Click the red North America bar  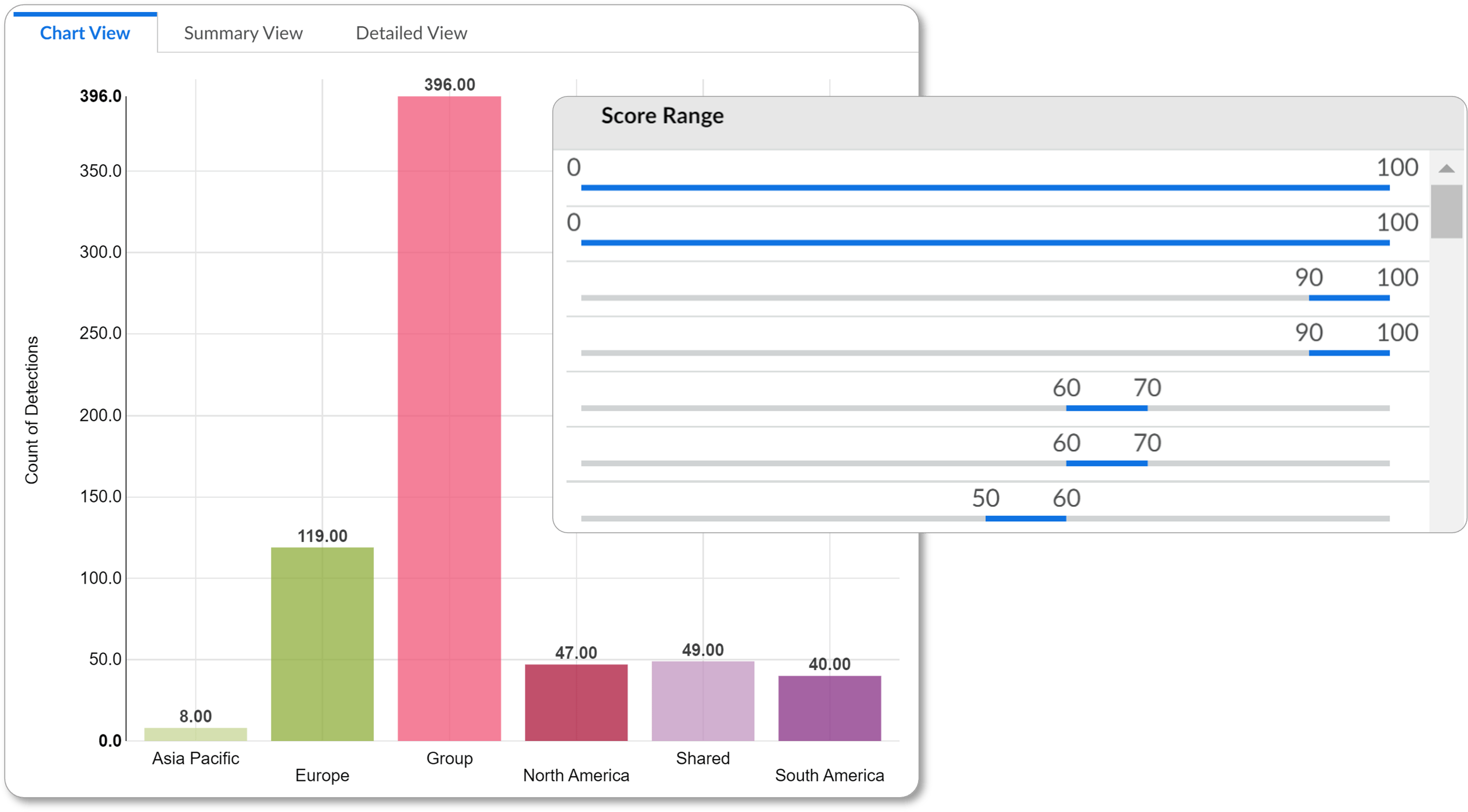[x=576, y=702]
